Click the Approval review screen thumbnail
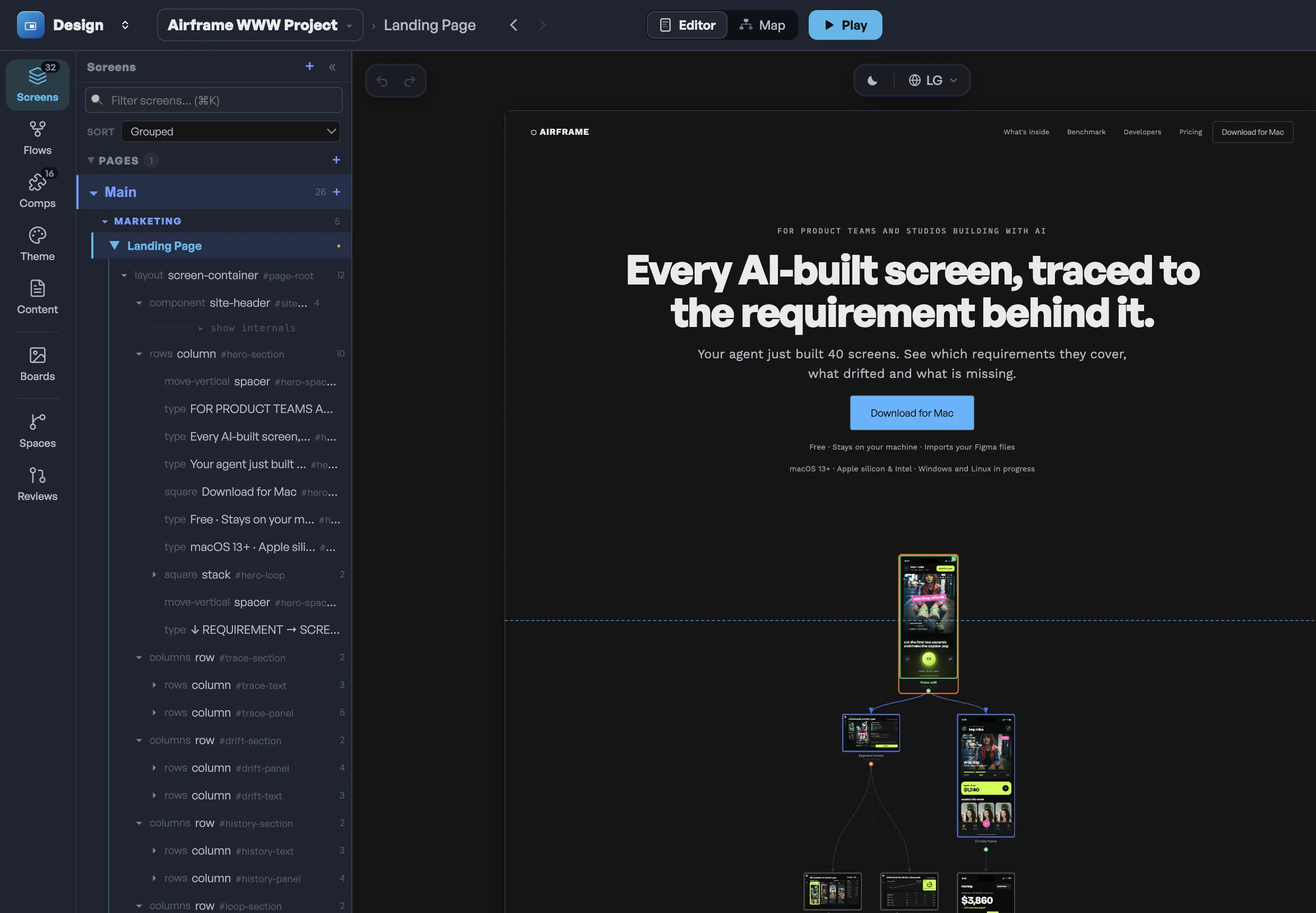The width and height of the screenshot is (1316, 913). (x=870, y=734)
